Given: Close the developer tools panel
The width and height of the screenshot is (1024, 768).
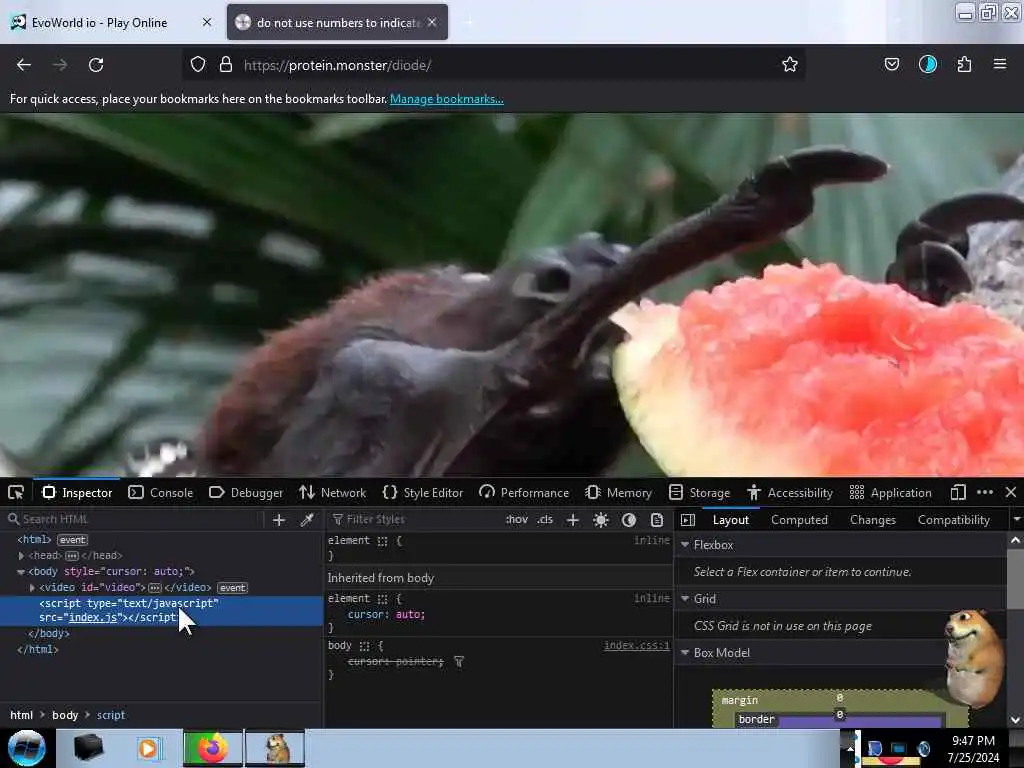Looking at the screenshot, I should pyautogui.click(x=1010, y=492).
